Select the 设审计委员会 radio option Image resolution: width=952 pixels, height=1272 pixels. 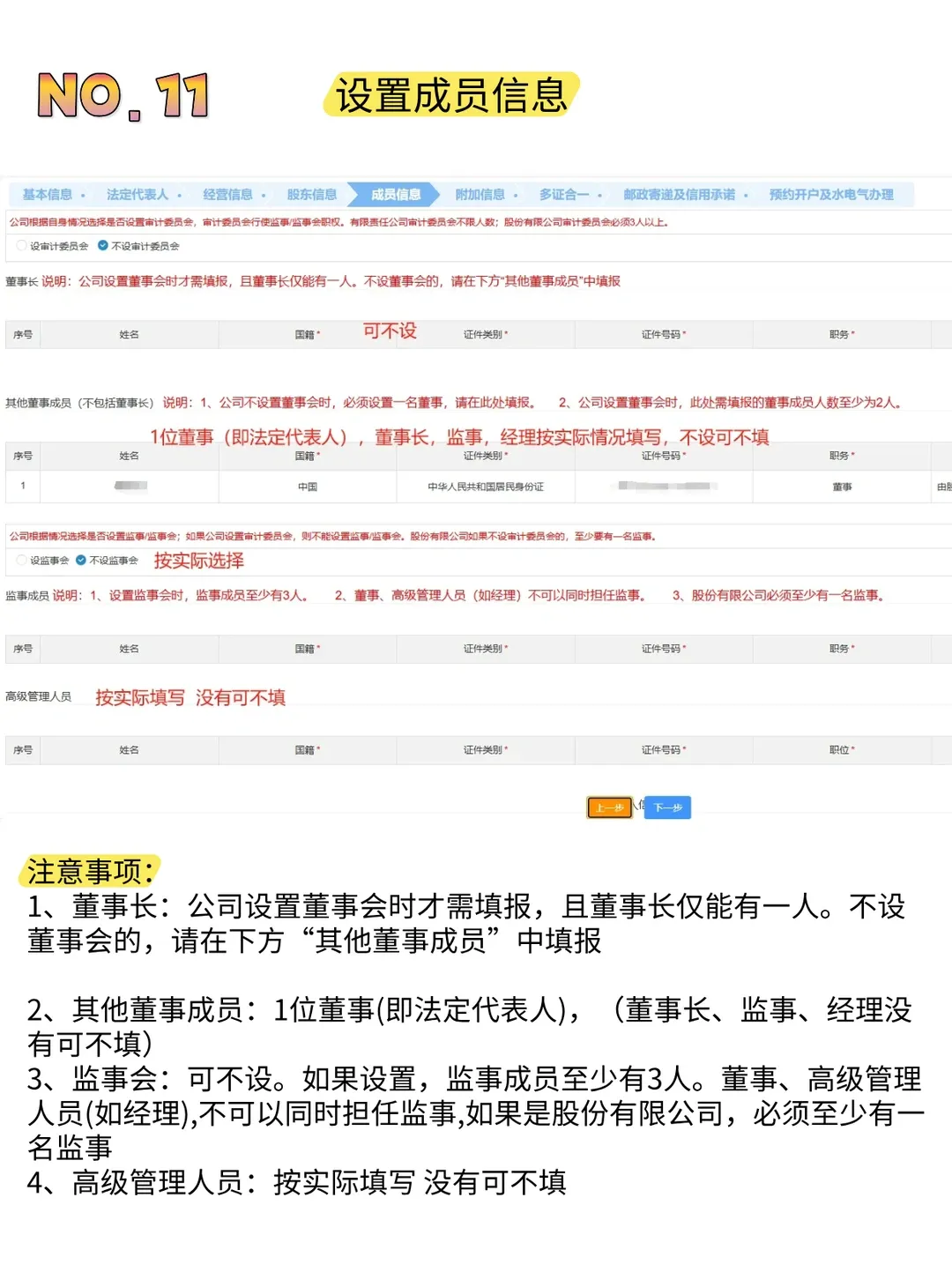19,247
